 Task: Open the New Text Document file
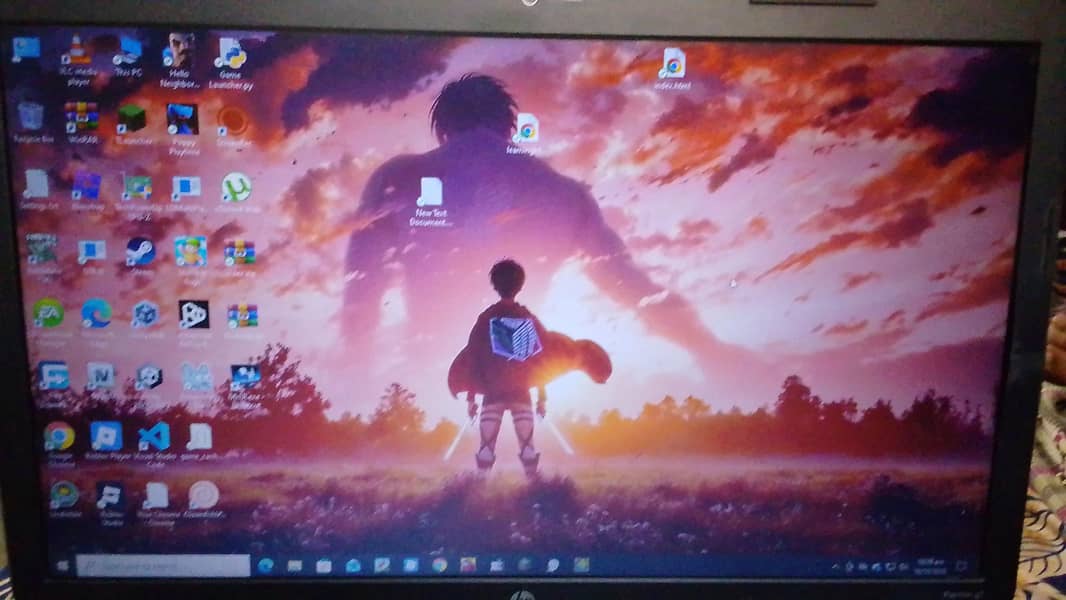click(430, 202)
